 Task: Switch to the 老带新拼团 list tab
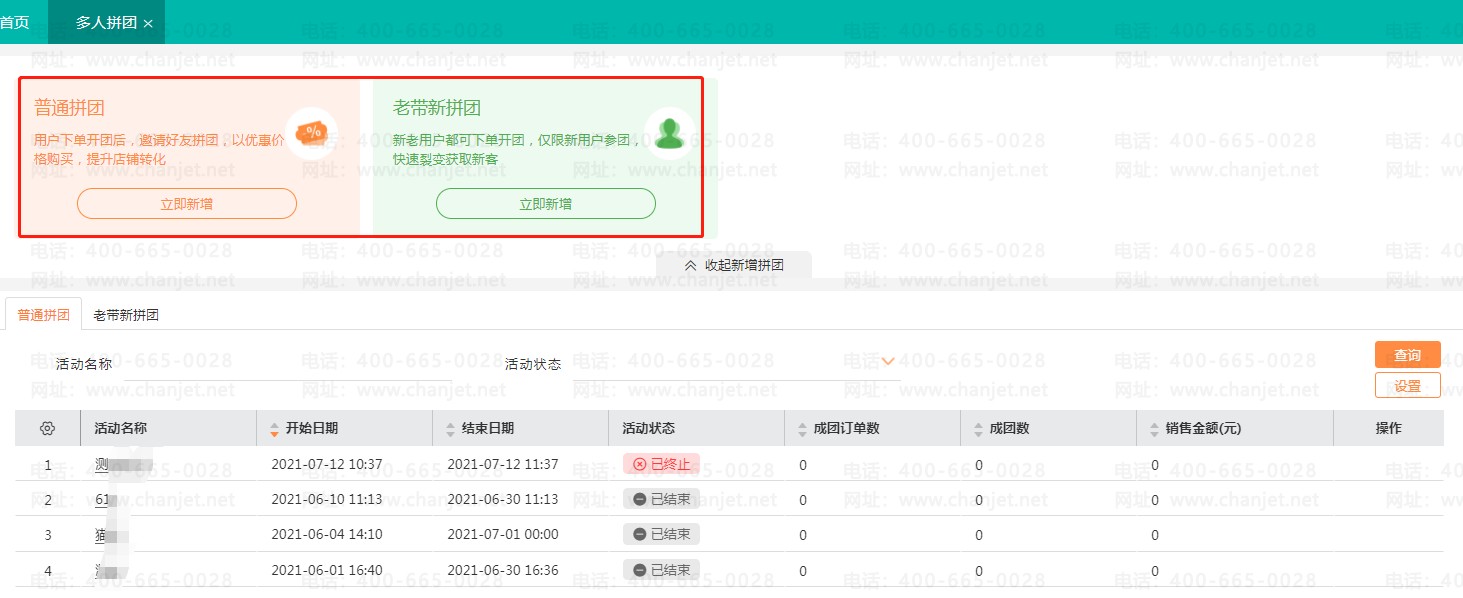click(126, 314)
